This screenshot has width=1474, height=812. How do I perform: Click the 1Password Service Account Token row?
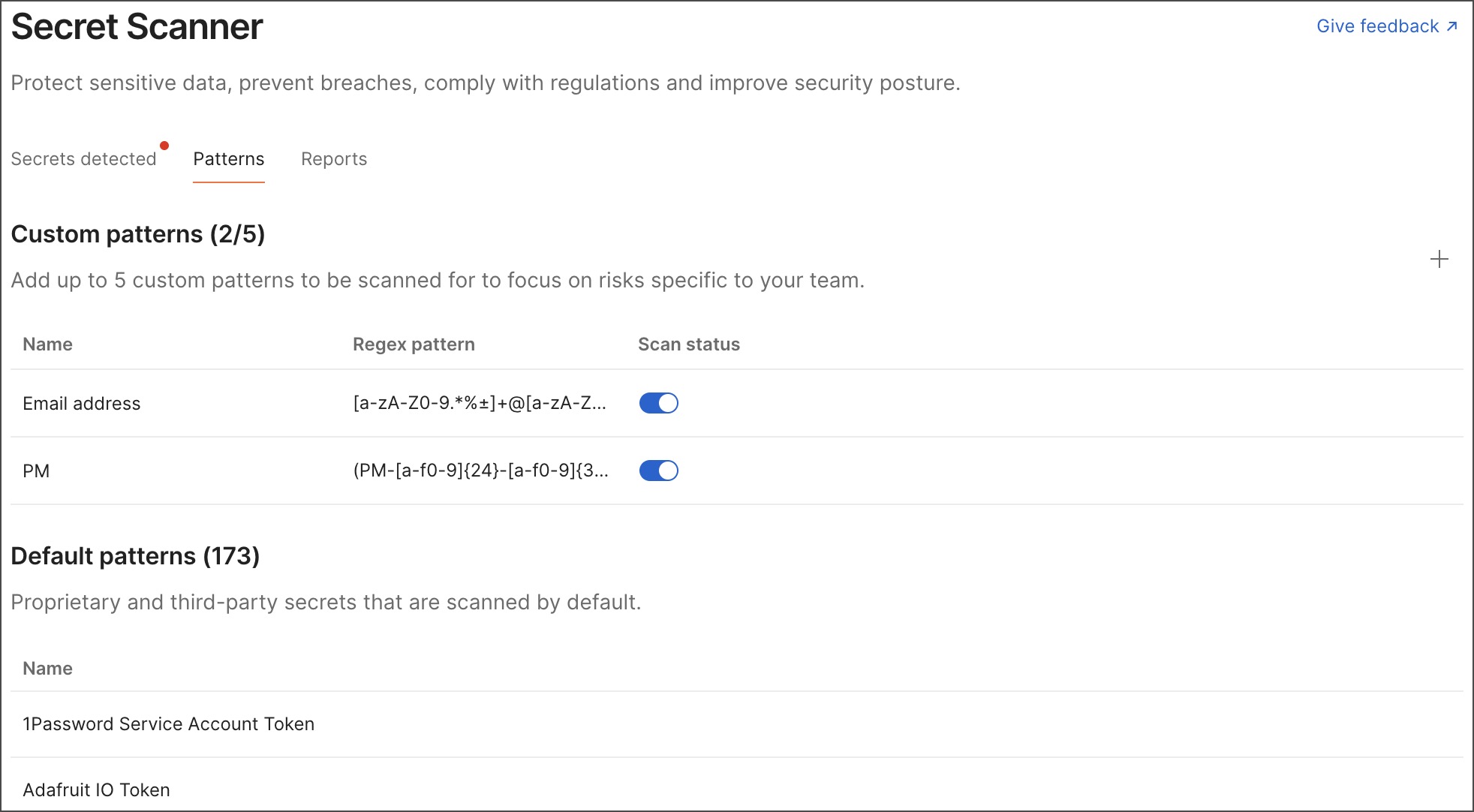168,723
